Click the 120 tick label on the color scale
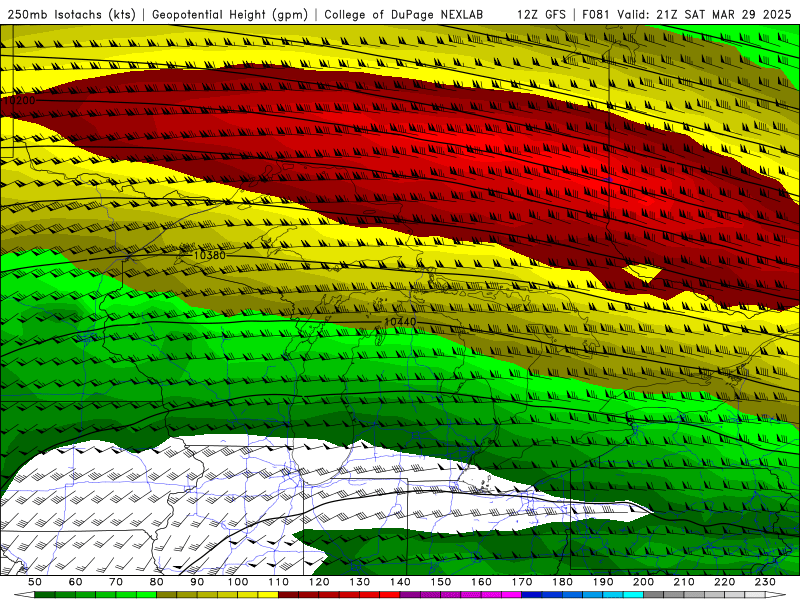The width and height of the screenshot is (800, 600). click(319, 582)
